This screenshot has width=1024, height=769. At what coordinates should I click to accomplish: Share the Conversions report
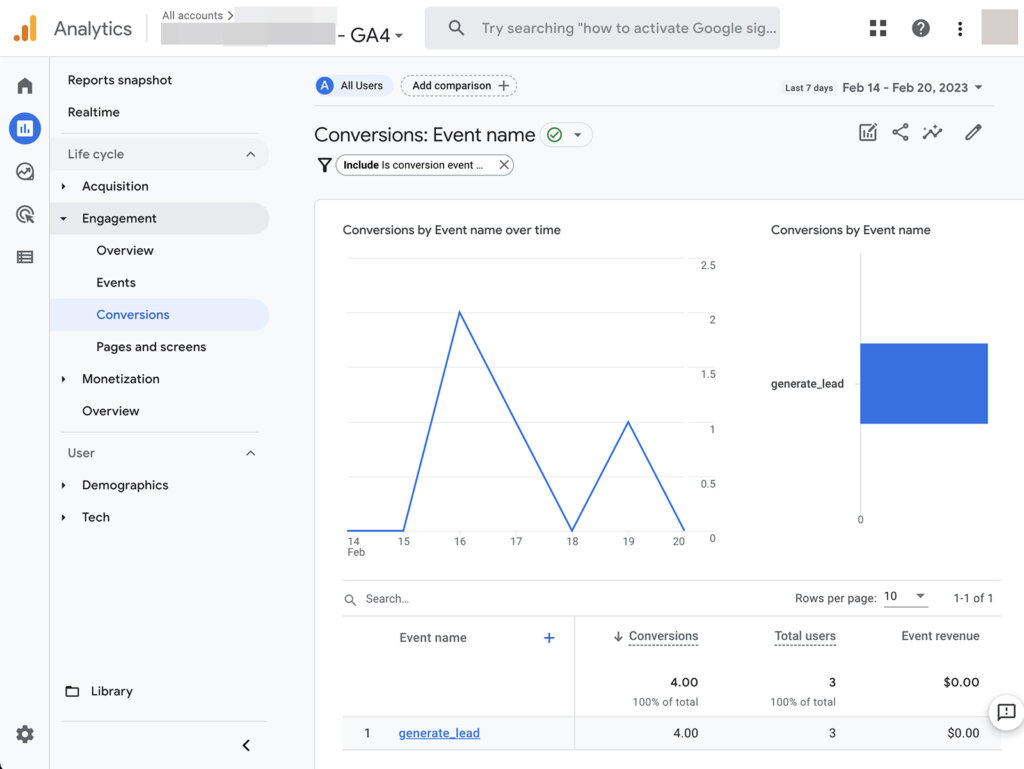(x=900, y=131)
